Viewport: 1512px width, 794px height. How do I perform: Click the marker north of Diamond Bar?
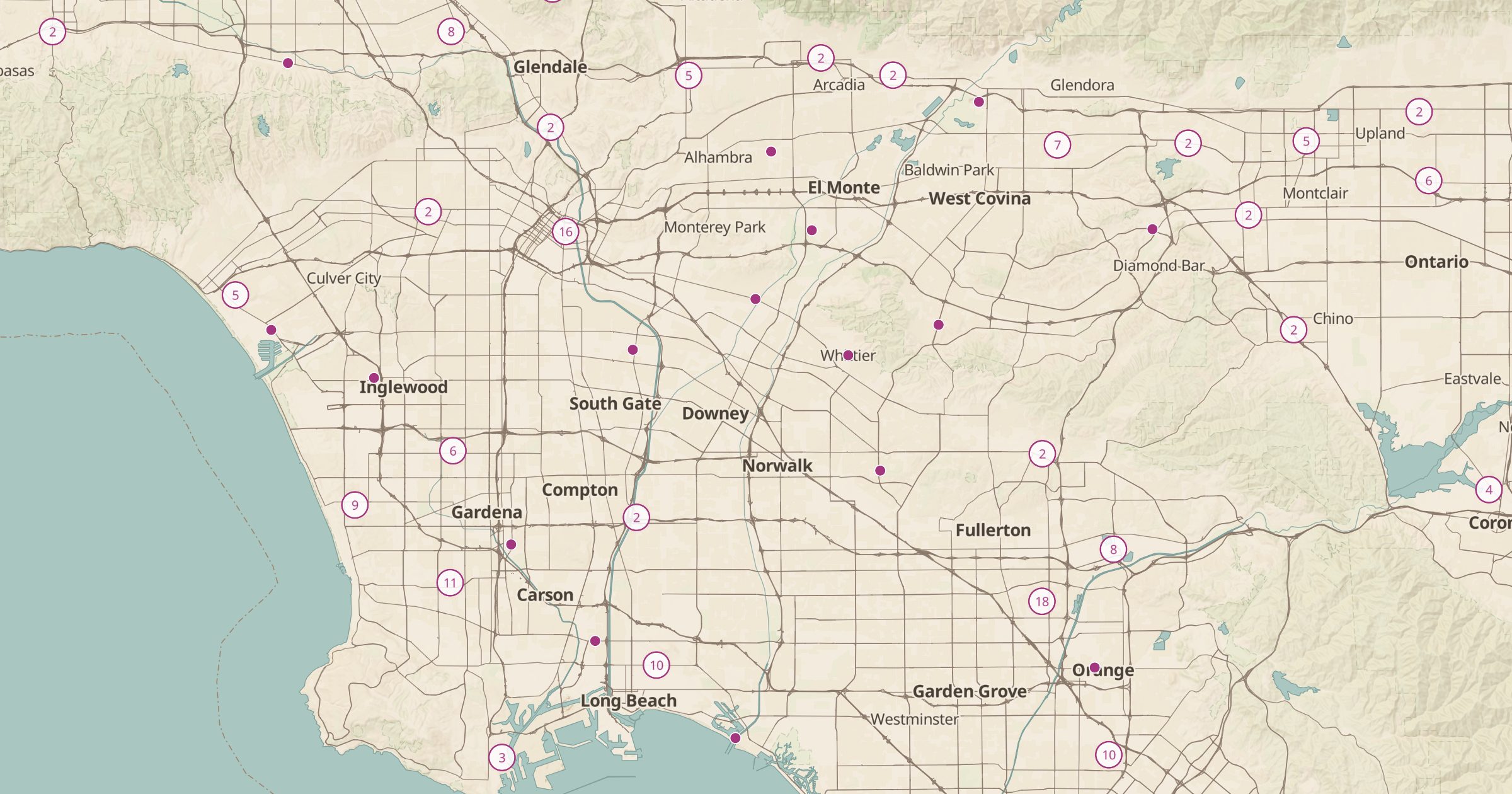point(1152,229)
